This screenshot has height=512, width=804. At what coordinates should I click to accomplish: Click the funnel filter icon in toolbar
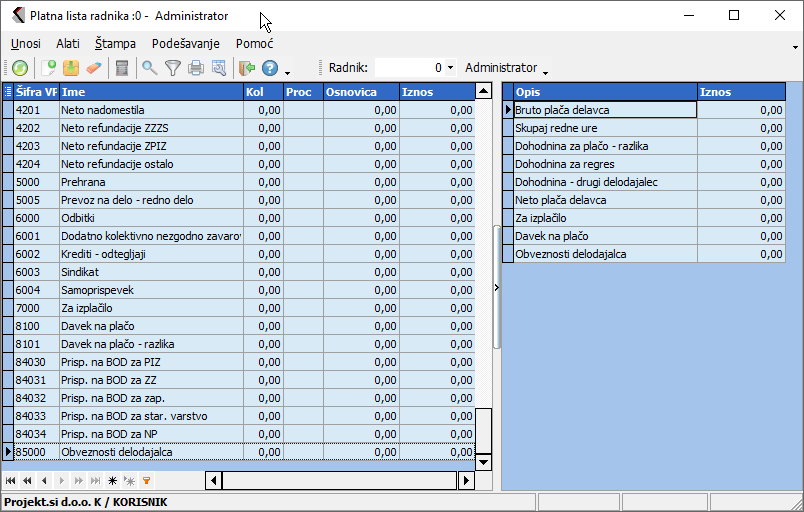[173, 68]
